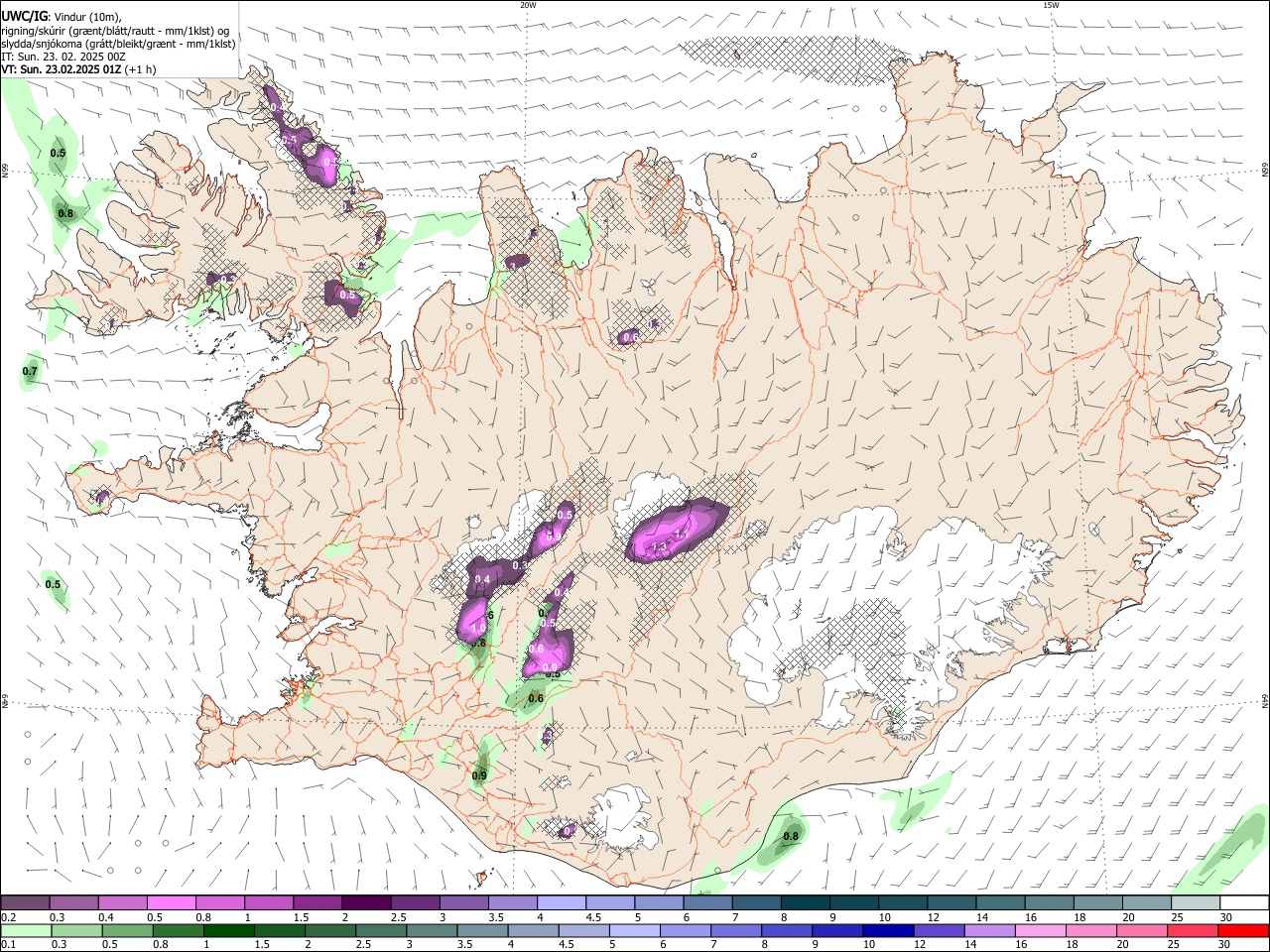
Task: Click the '1.3' value in the central purple blob
Action: coord(660,547)
